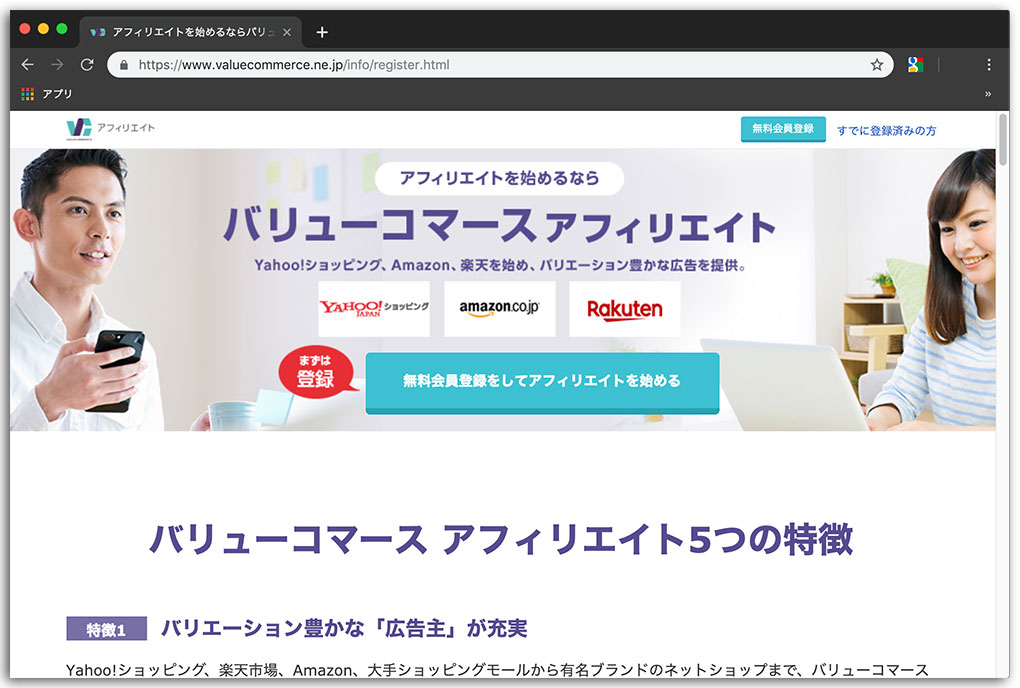
Task: Click the amazon.co.jp logo
Action: click(499, 308)
